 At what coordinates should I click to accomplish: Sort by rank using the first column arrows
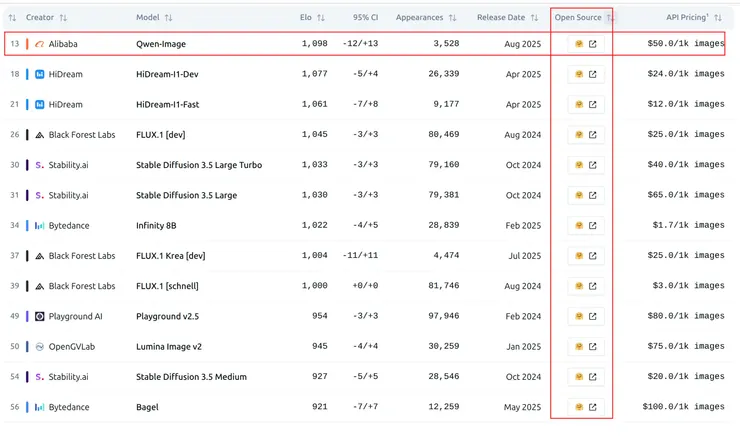(12, 17)
